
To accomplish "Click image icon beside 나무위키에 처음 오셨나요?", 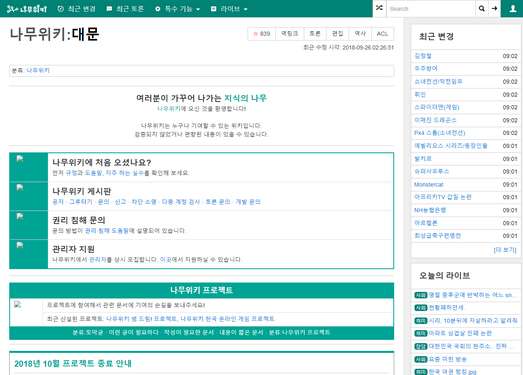I will 20,158.
